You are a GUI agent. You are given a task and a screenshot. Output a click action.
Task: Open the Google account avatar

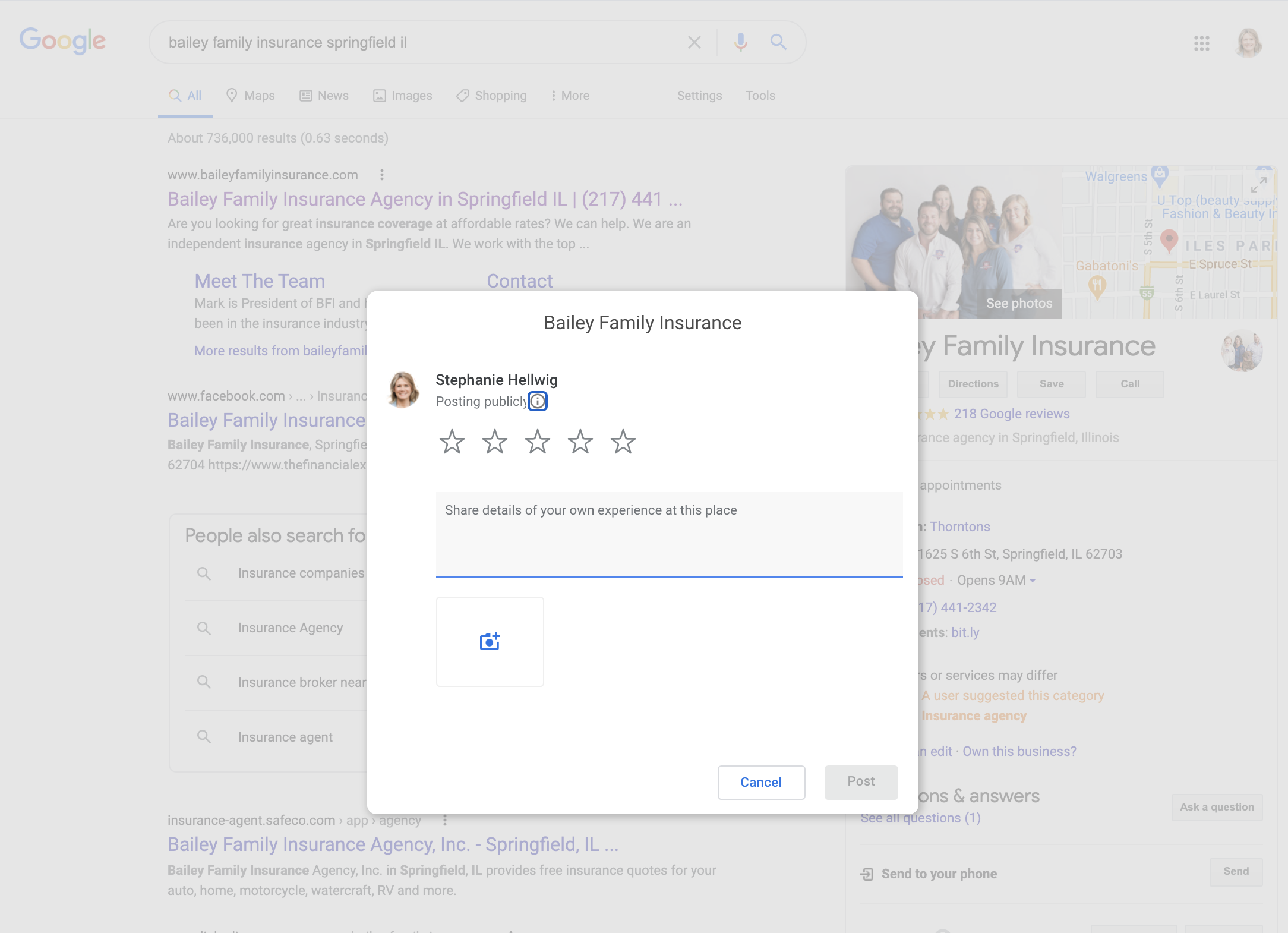tap(1248, 43)
